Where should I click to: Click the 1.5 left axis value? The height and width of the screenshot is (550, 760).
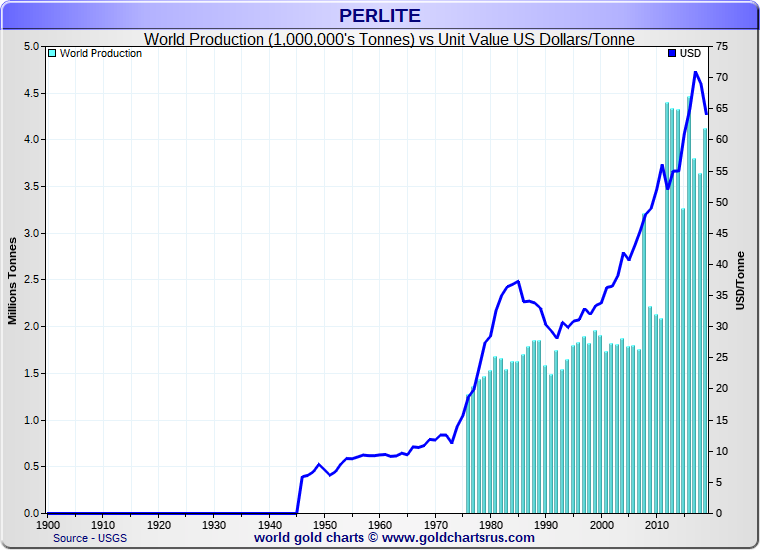pos(31,373)
